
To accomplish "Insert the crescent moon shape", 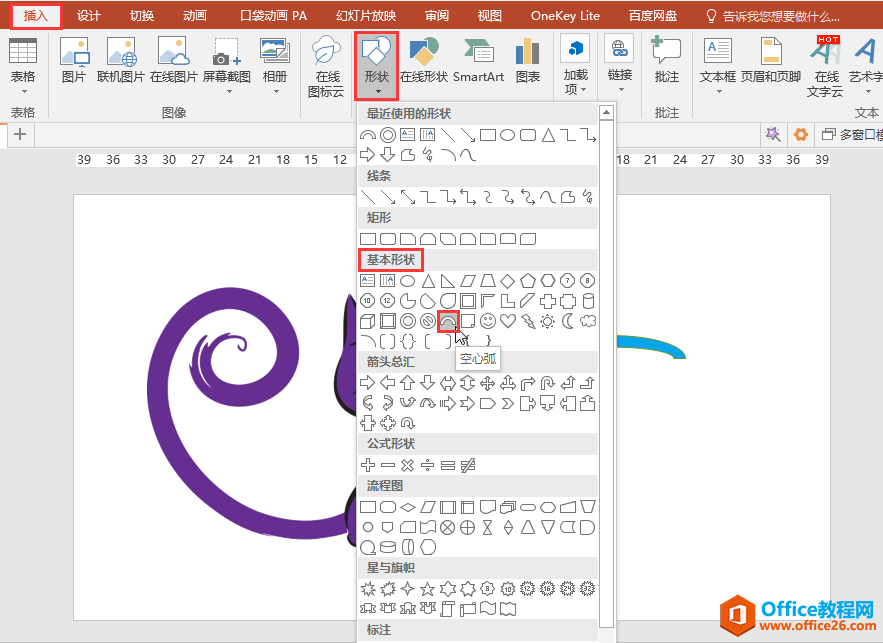I will pos(568,321).
